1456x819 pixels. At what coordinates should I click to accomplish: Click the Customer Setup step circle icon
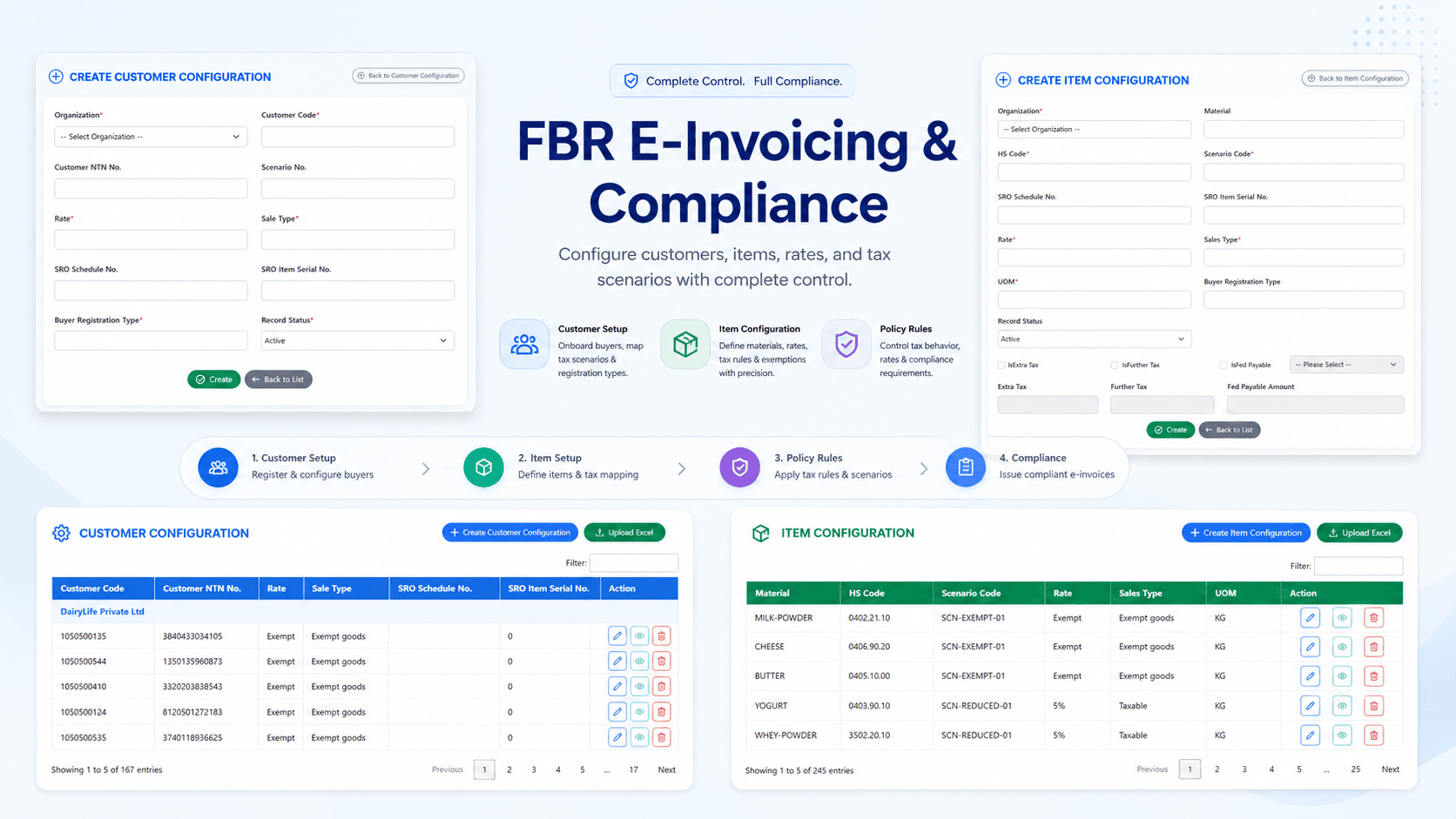[x=218, y=467]
